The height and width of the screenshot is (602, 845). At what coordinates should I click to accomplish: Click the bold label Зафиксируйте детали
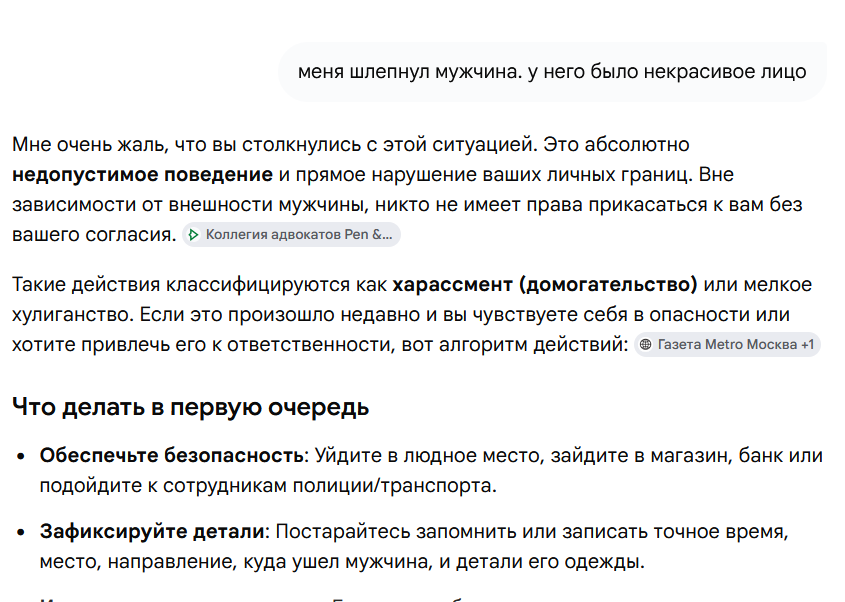153,532
